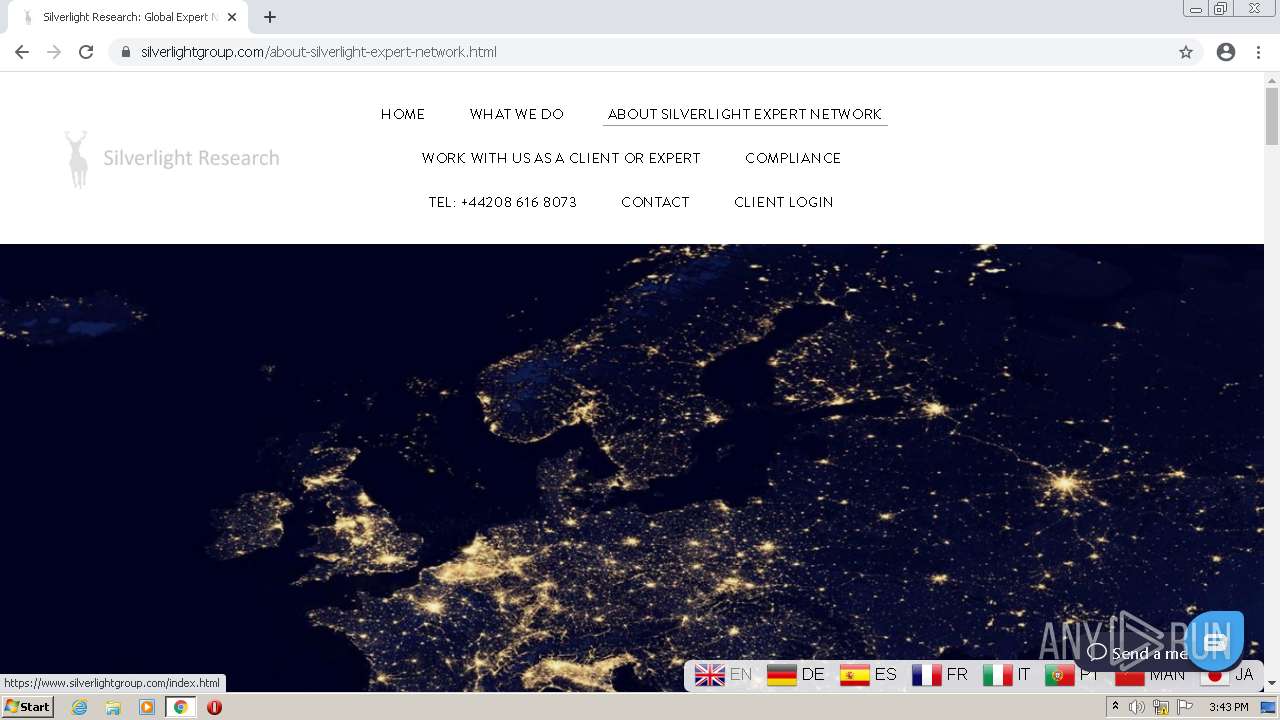
Task: Click the TEL: +44208 616 8073 link
Action: (503, 202)
